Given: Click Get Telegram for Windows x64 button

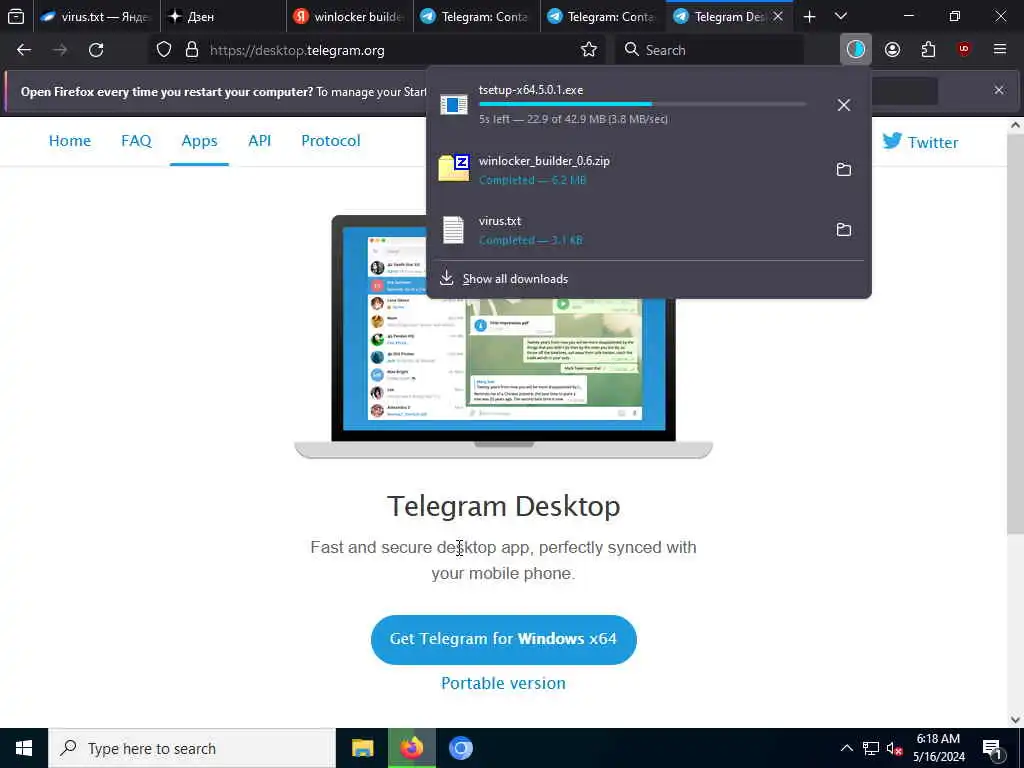Looking at the screenshot, I should click(504, 639).
